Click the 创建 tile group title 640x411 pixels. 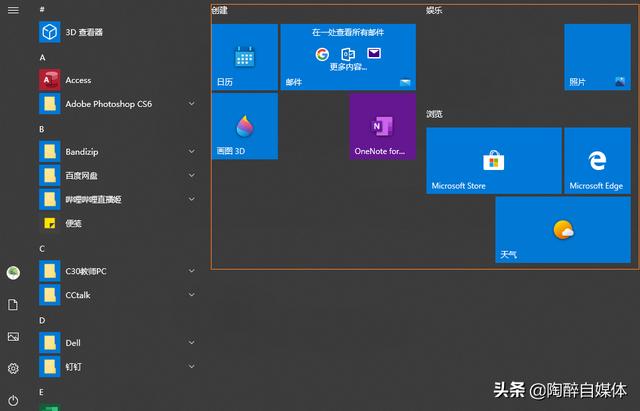tap(220, 10)
